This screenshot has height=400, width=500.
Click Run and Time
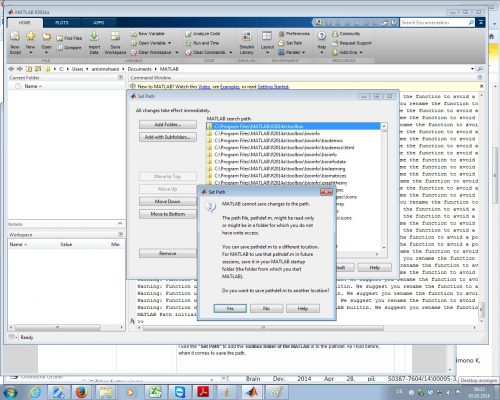[x=202, y=43]
